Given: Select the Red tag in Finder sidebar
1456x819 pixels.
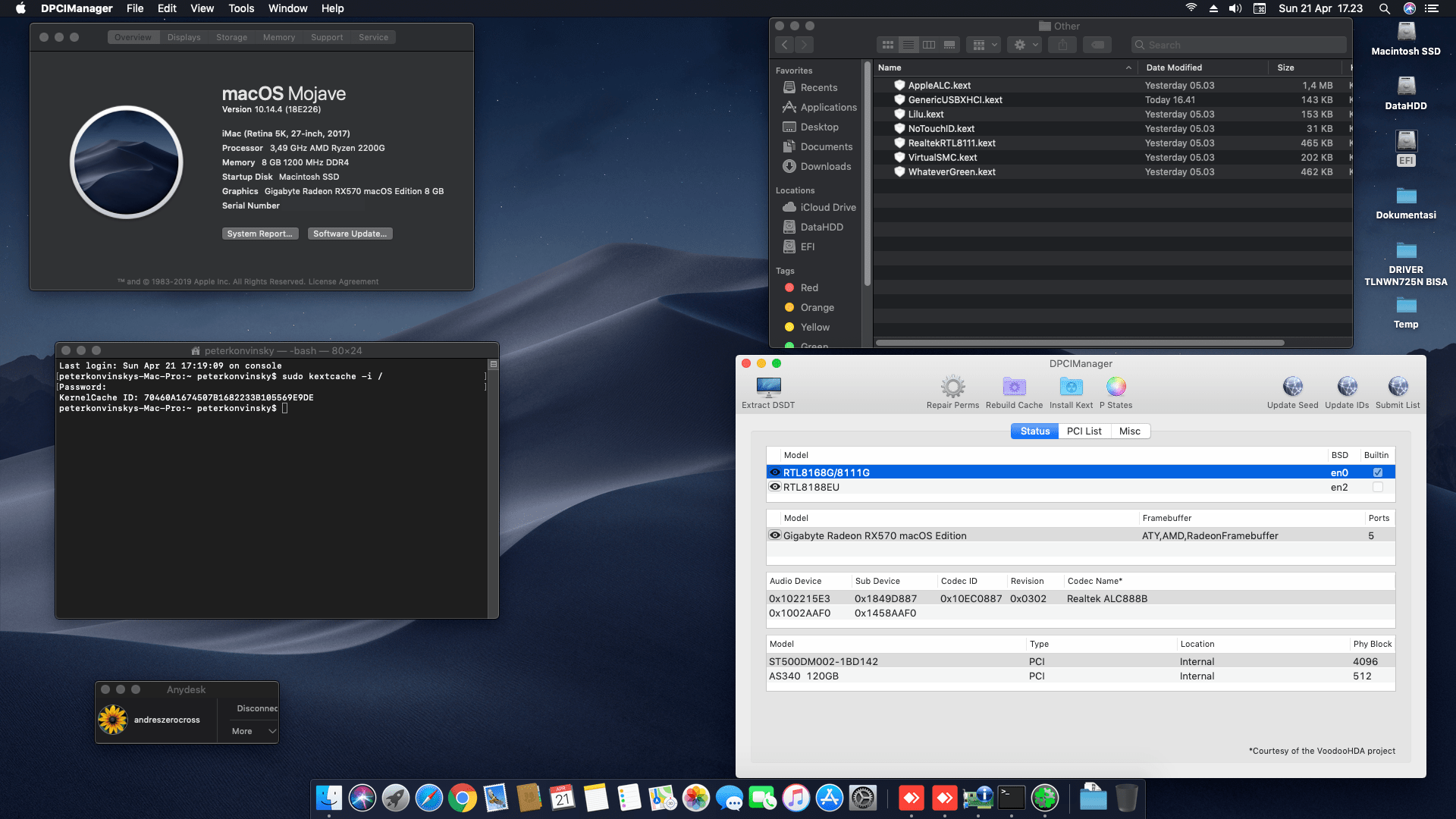Looking at the screenshot, I should click(808, 287).
